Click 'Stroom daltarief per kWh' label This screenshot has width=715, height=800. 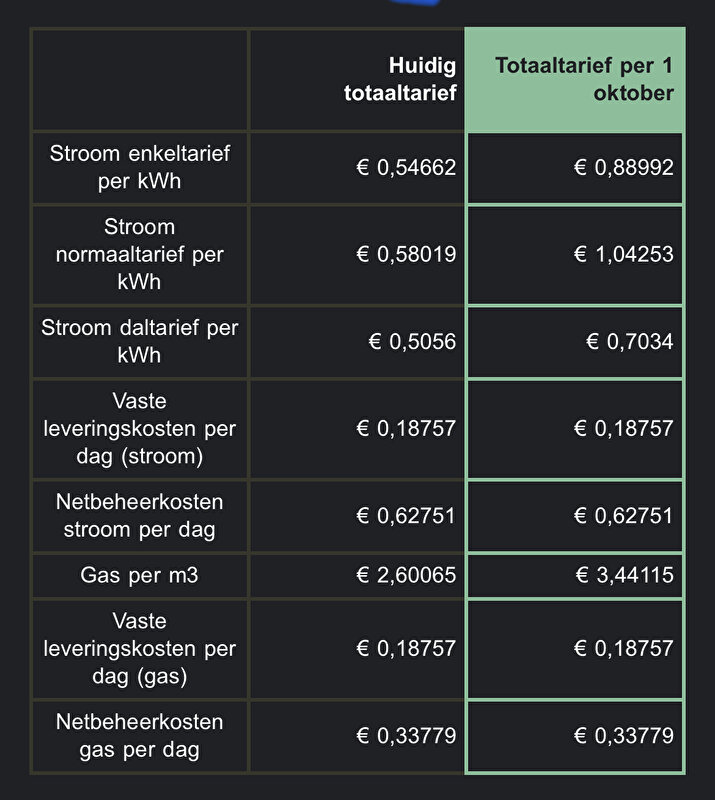point(139,341)
